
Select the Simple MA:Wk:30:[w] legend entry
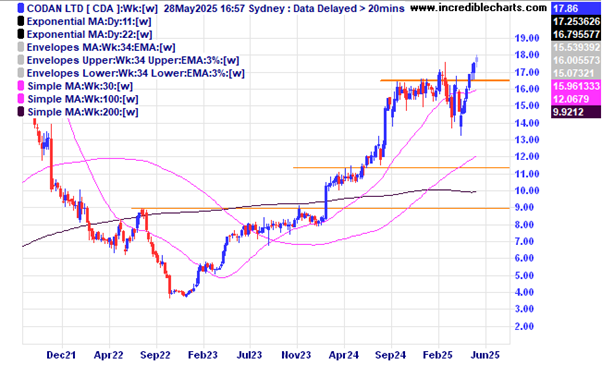[x=80, y=86]
